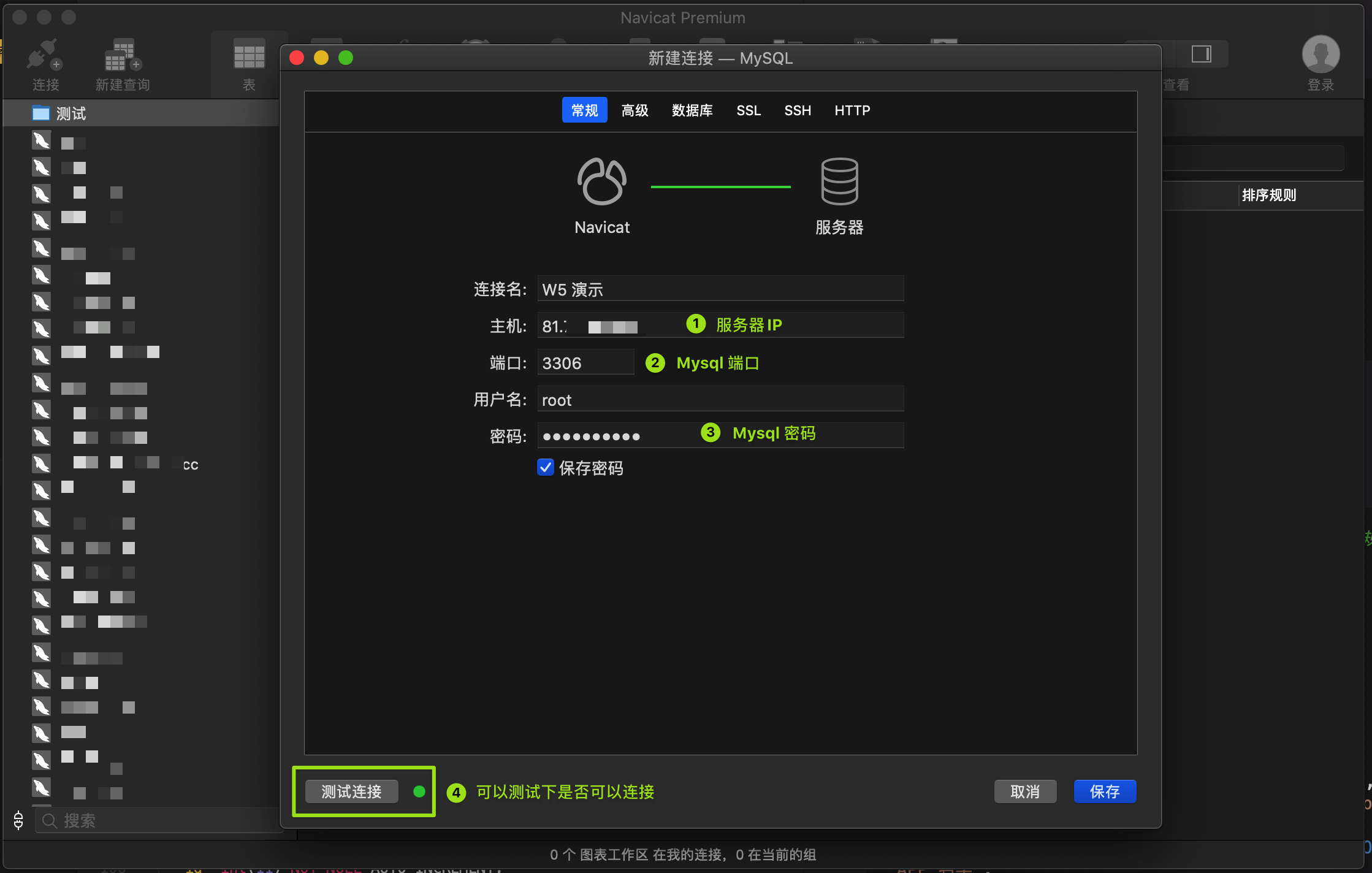Click the filter icon beside search field
This screenshot has height=873, width=1372.
coord(18,820)
